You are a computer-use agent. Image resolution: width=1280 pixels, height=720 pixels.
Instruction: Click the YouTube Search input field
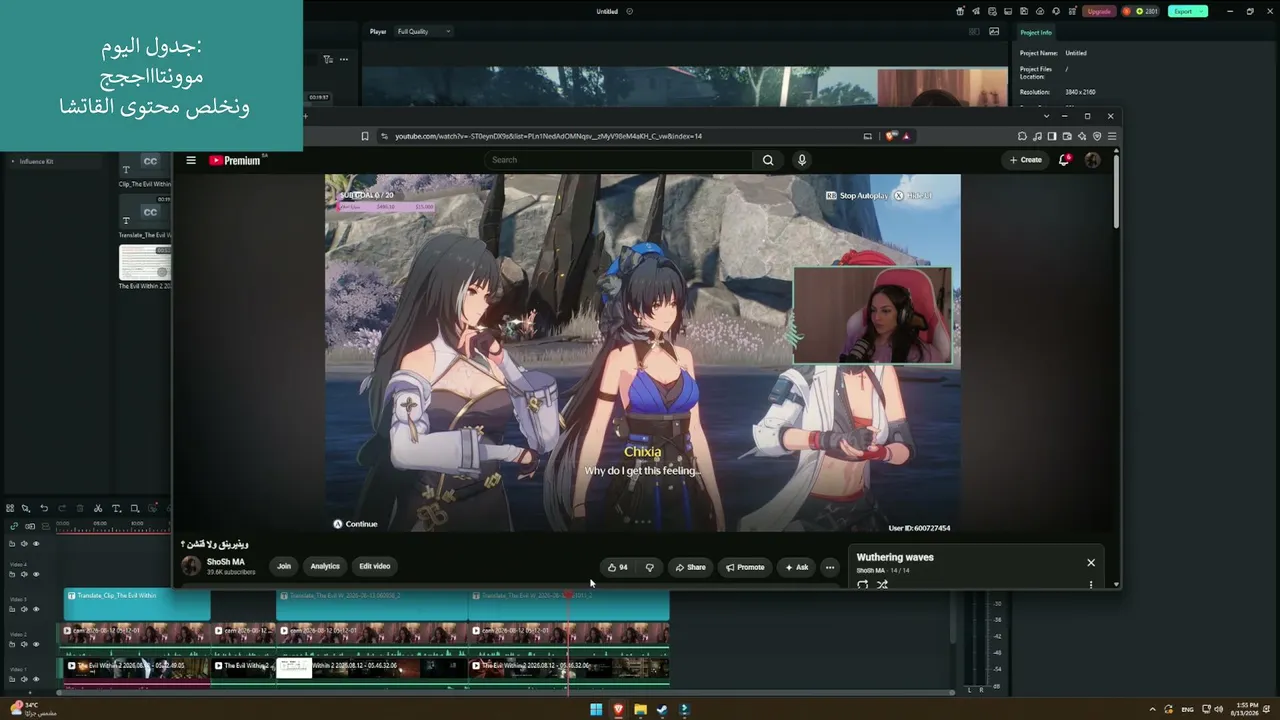[x=618, y=160]
